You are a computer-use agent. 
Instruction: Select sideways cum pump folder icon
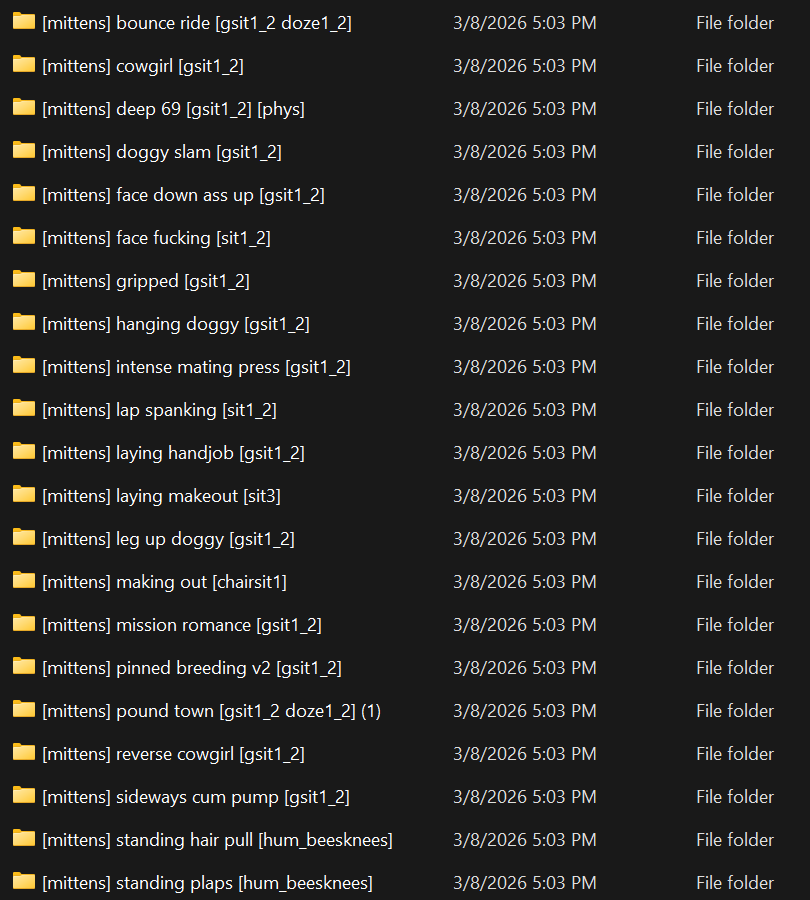[24, 796]
